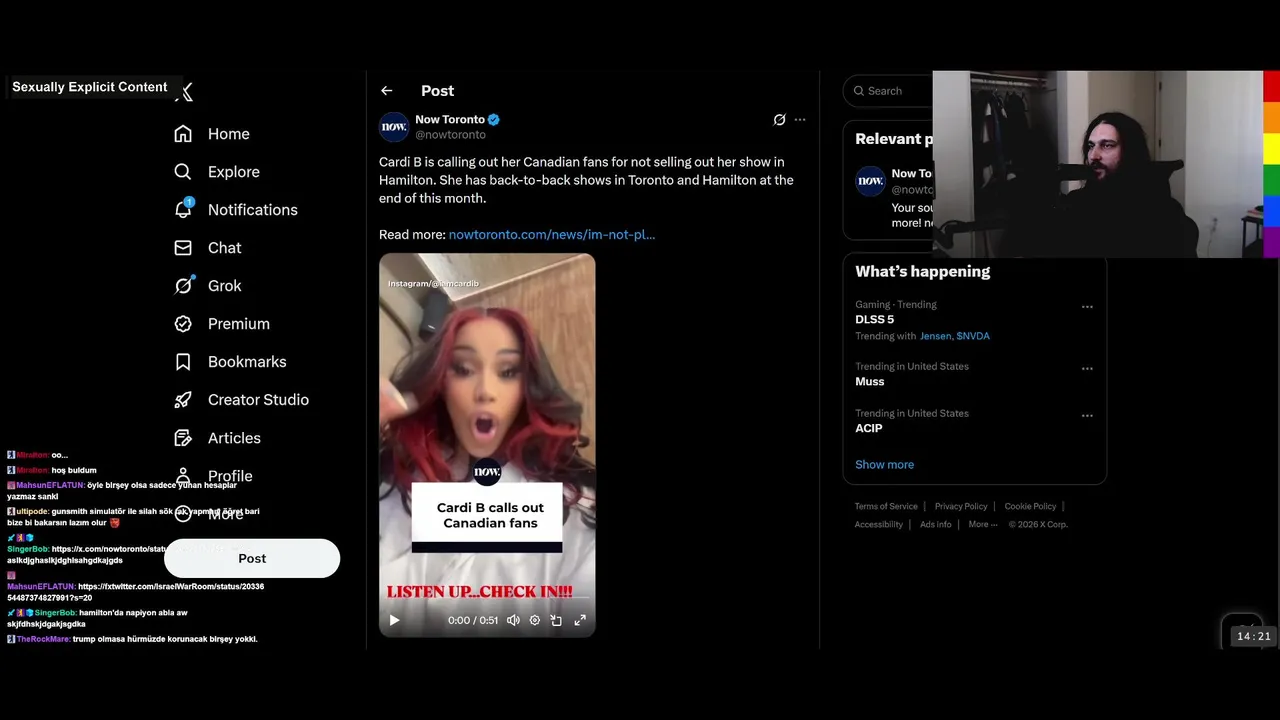Click the white Post button

[x=252, y=558]
